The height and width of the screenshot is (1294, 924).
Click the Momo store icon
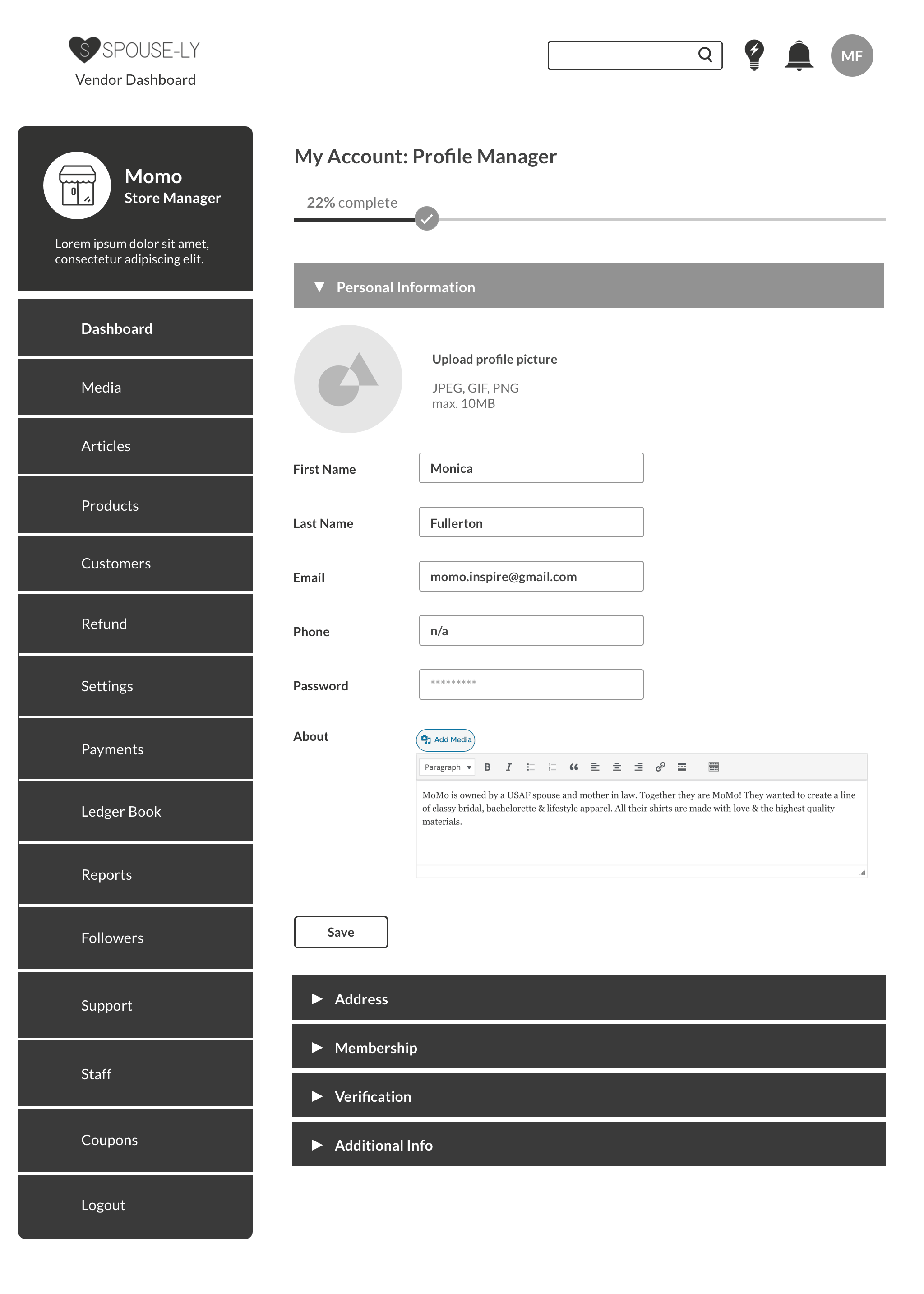pyautogui.click(x=78, y=185)
